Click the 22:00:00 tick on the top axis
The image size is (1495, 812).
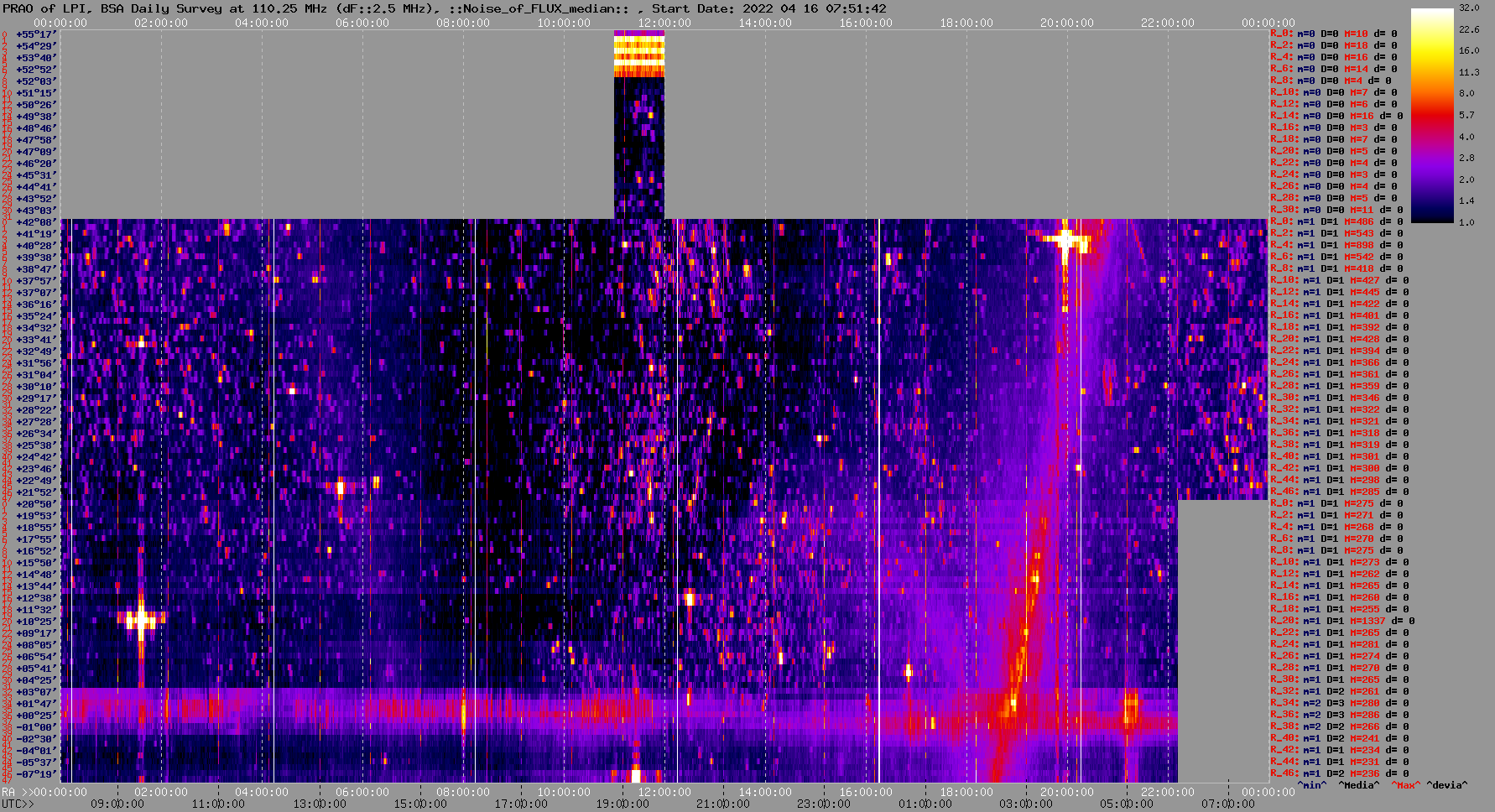pyautogui.click(x=1168, y=23)
